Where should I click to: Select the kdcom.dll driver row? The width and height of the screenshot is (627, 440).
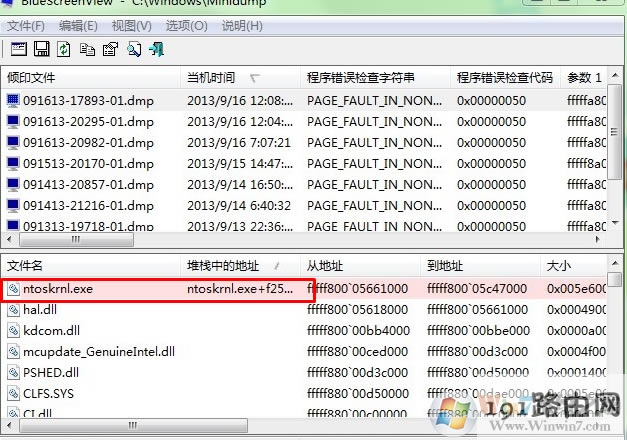(304, 330)
